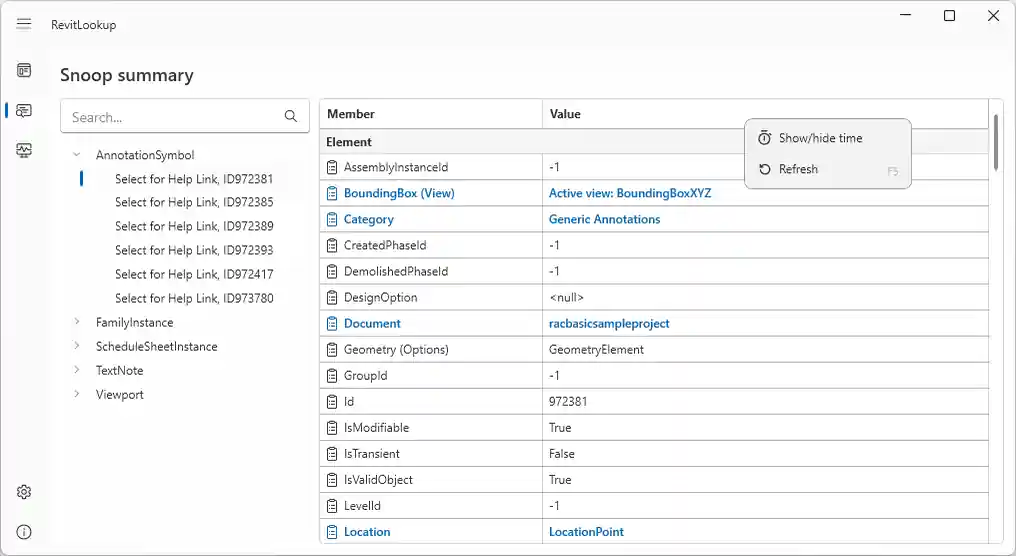The height and width of the screenshot is (556, 1016).
Task: Choose Show/hide time from context menu
Action: pyautogui.click(x=820, y=138)
